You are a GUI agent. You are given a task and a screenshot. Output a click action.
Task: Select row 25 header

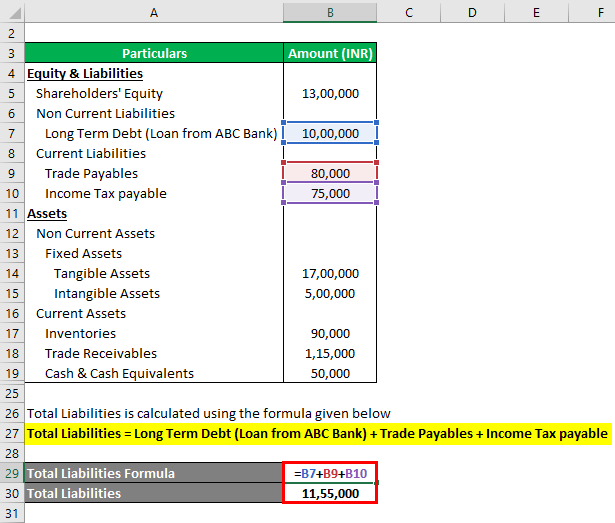(12, 394)
